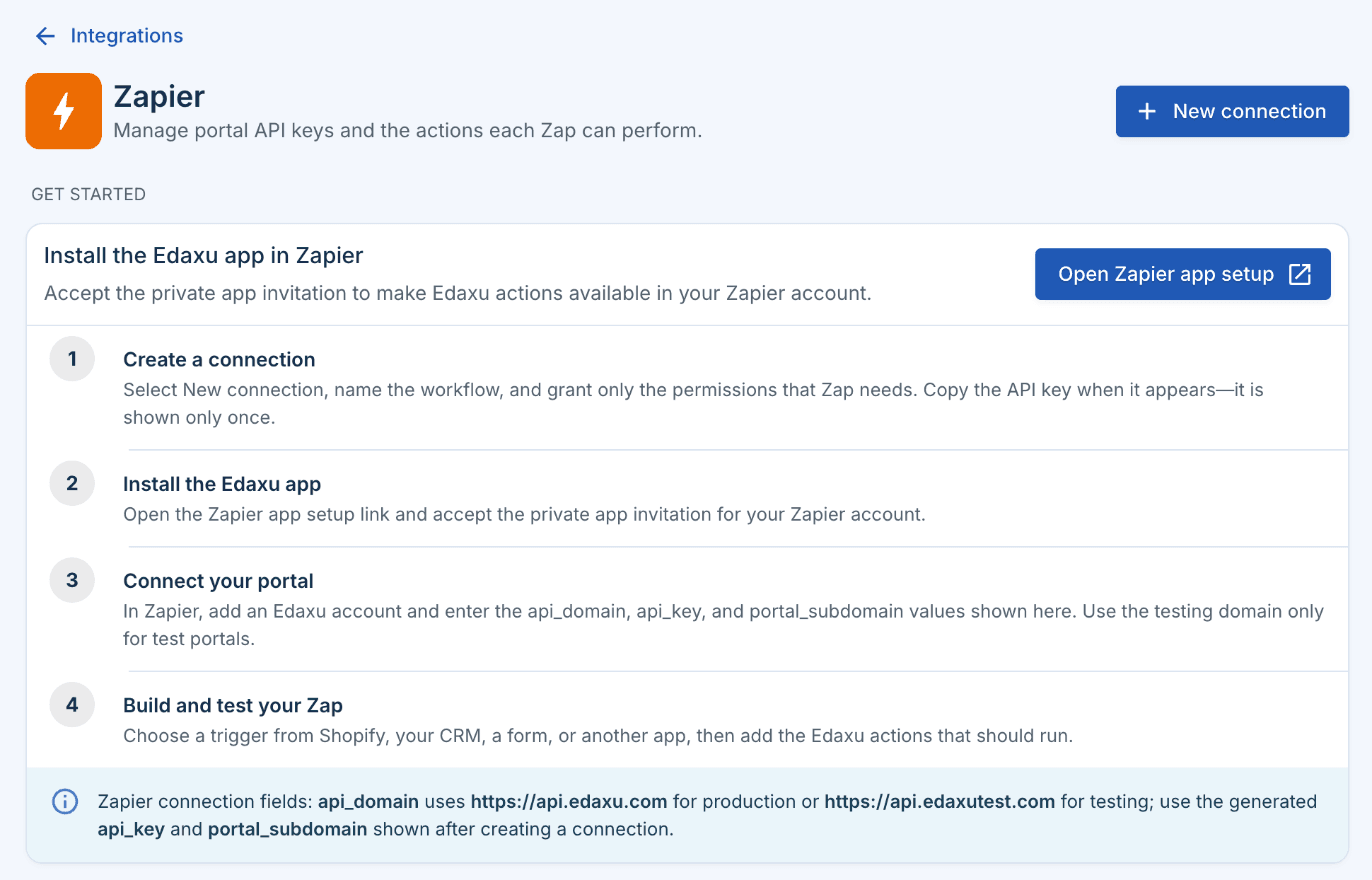Click the orange Zapier lightning bolt logo
Viewport: 1372px width, 880px height.
pos(64,111)
